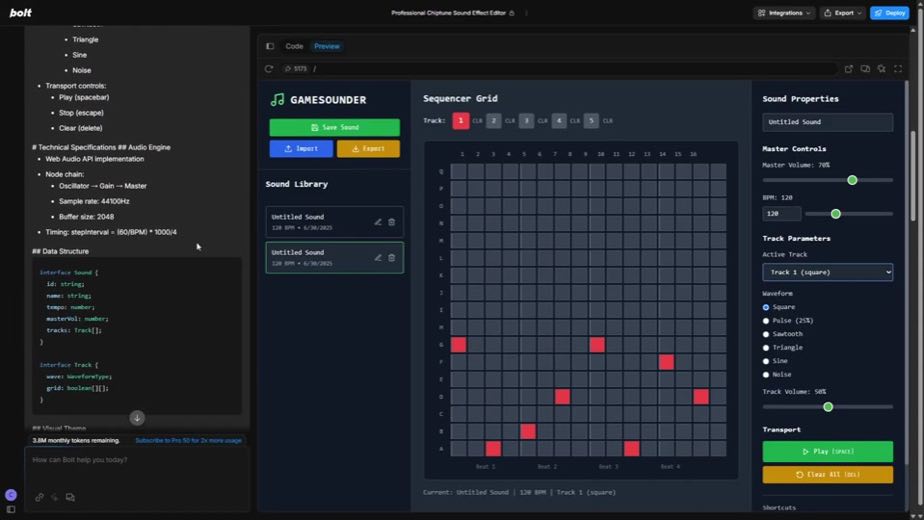Enter fullscreen preview with the expand icon
This screenshot has height=520, width=924.
click(898, 69)
